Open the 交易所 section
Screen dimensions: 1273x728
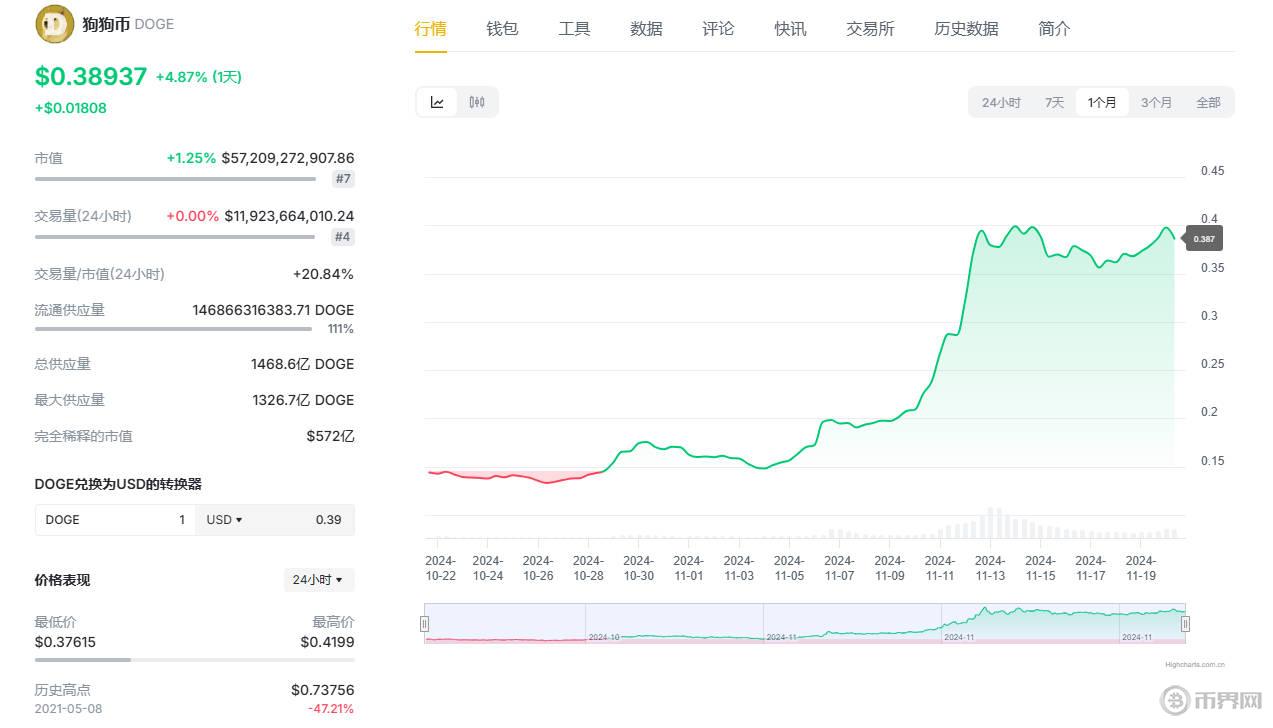point(869,29)
